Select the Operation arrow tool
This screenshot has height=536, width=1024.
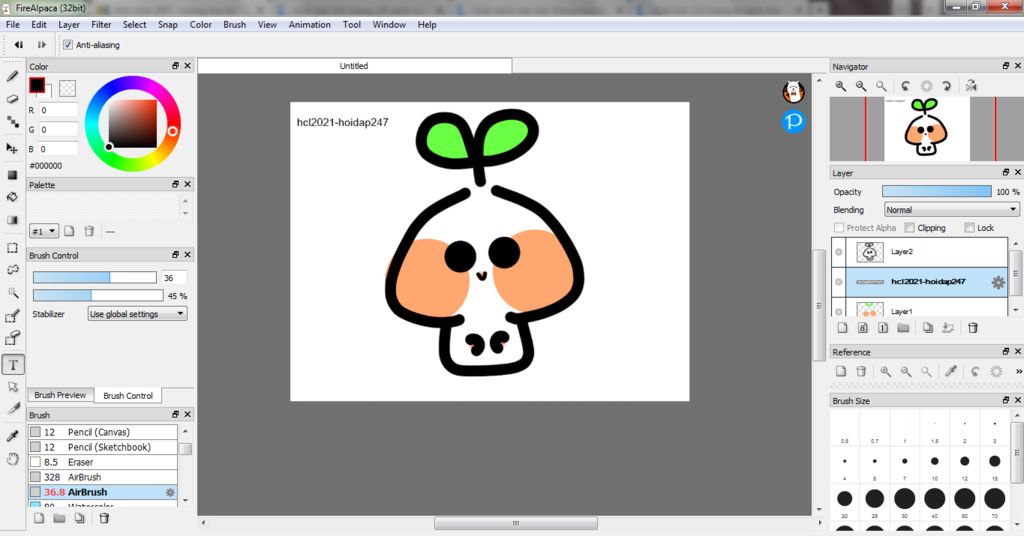point(12,387)
